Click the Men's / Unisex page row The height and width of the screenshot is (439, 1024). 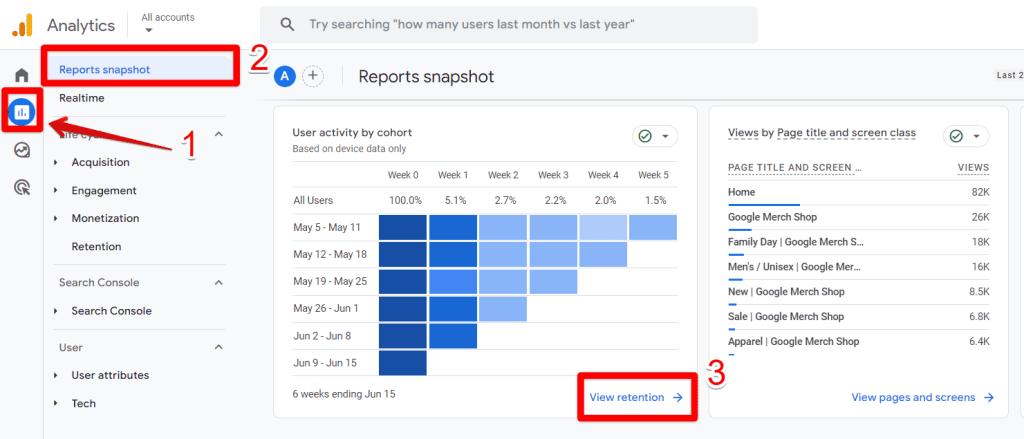(x=859, y=267)
